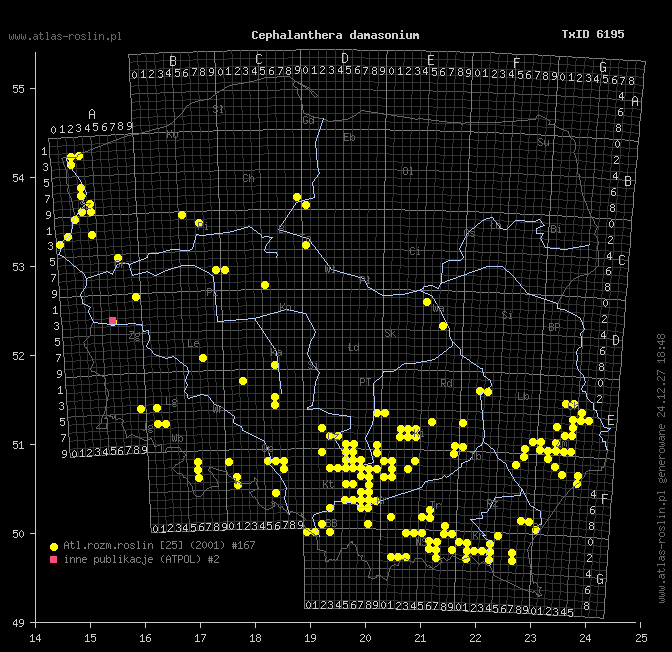This screenshot has height=652, width=672.
Task: Click longitude axis label '15'
Action: tap(90, 638)
